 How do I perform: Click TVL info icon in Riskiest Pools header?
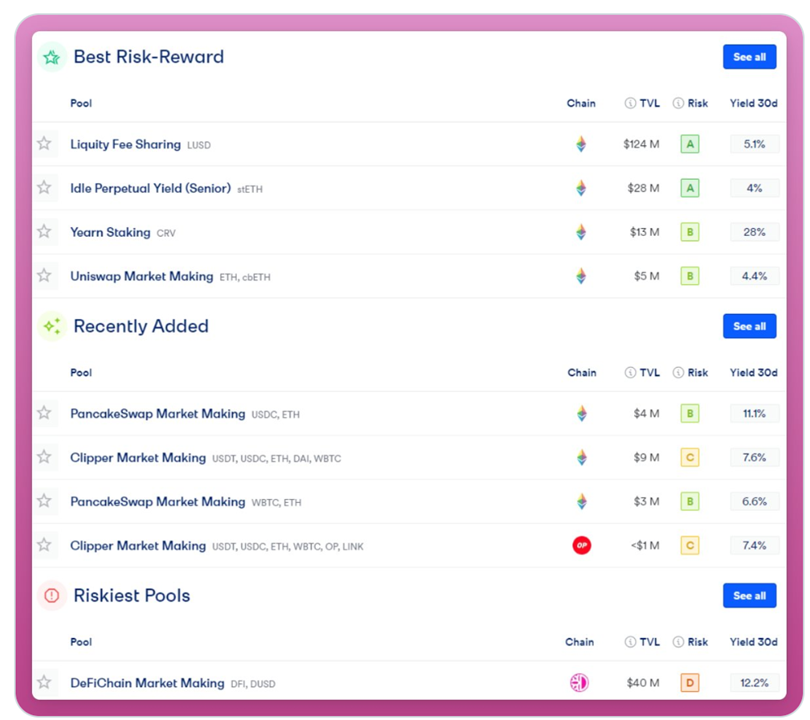[x=630, y=642]
